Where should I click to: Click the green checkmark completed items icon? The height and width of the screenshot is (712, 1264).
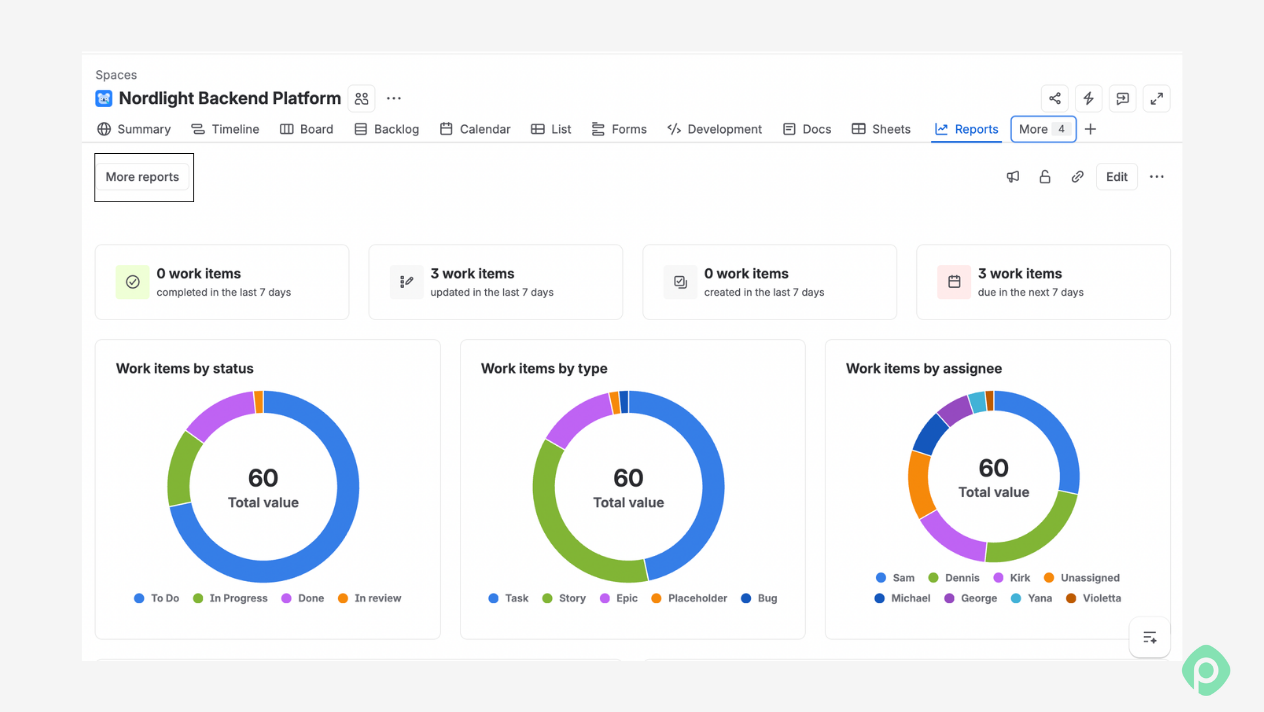coord(133,282)
